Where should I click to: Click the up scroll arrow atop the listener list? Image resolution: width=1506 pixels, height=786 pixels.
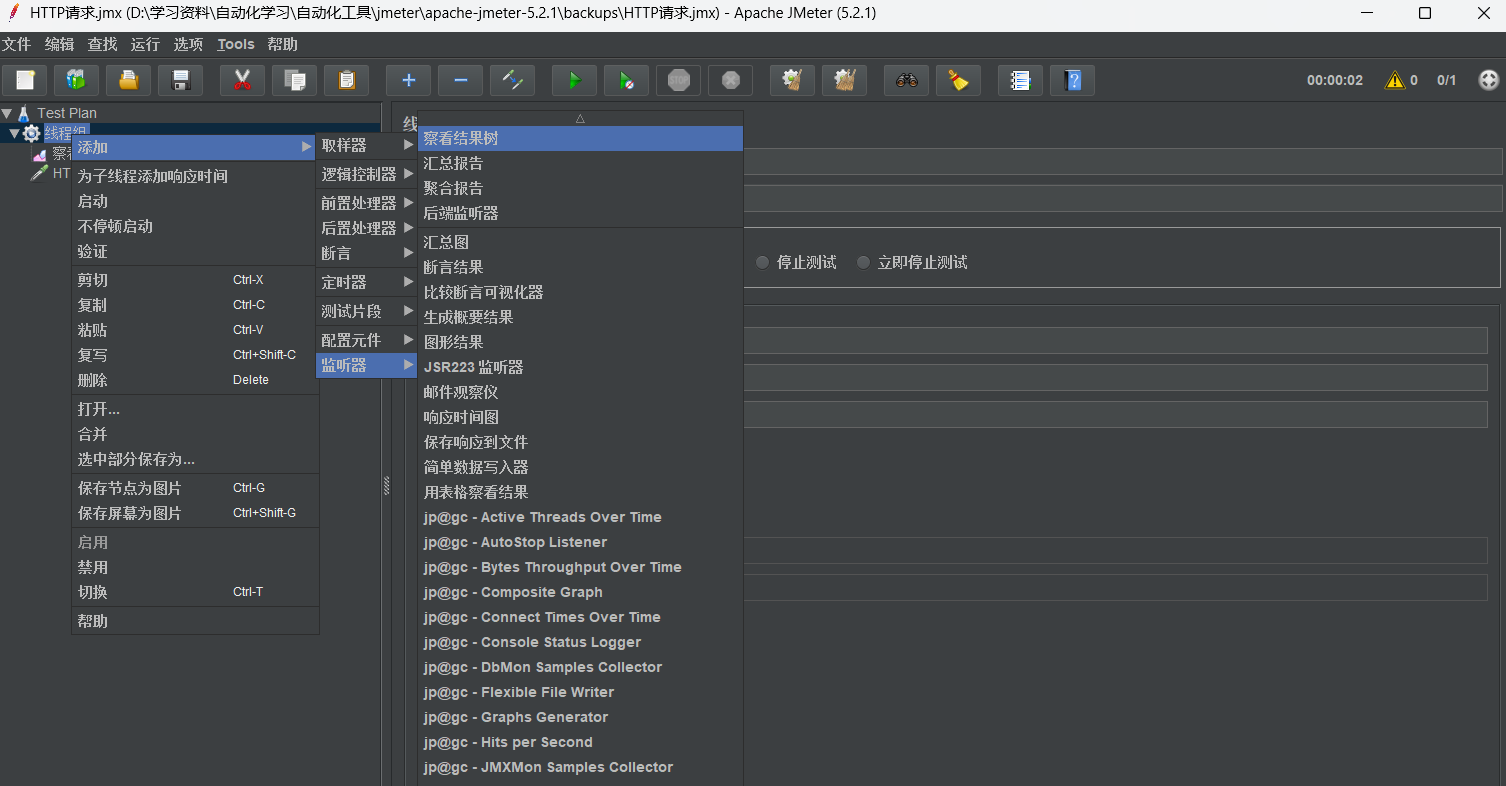click(x=580, y=118)
